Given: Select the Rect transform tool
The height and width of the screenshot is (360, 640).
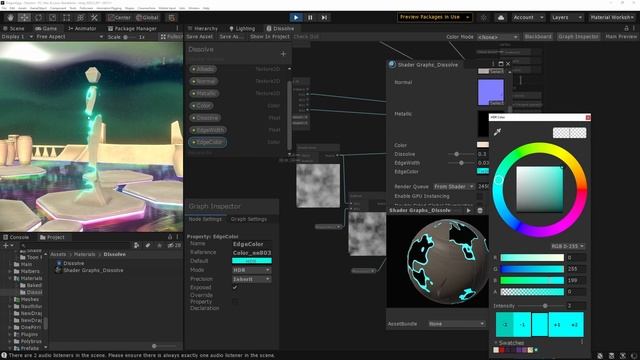Looking at the screenshot, I should point(67,18).
